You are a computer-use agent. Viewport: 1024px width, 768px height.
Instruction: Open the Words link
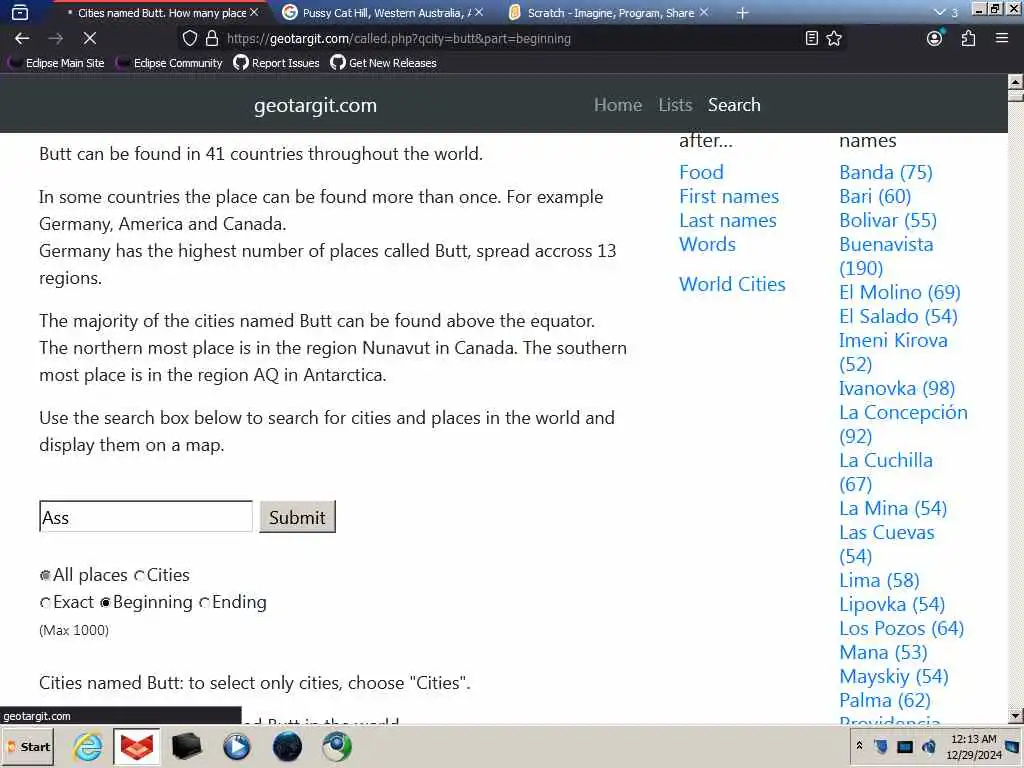click(707, 244)
